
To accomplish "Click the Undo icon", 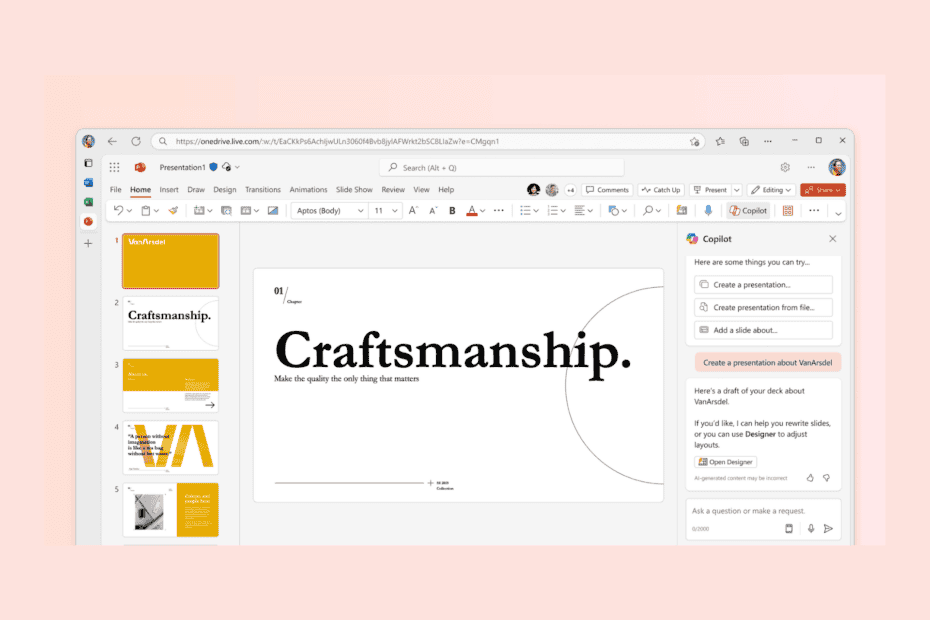I will coord(117,210).
